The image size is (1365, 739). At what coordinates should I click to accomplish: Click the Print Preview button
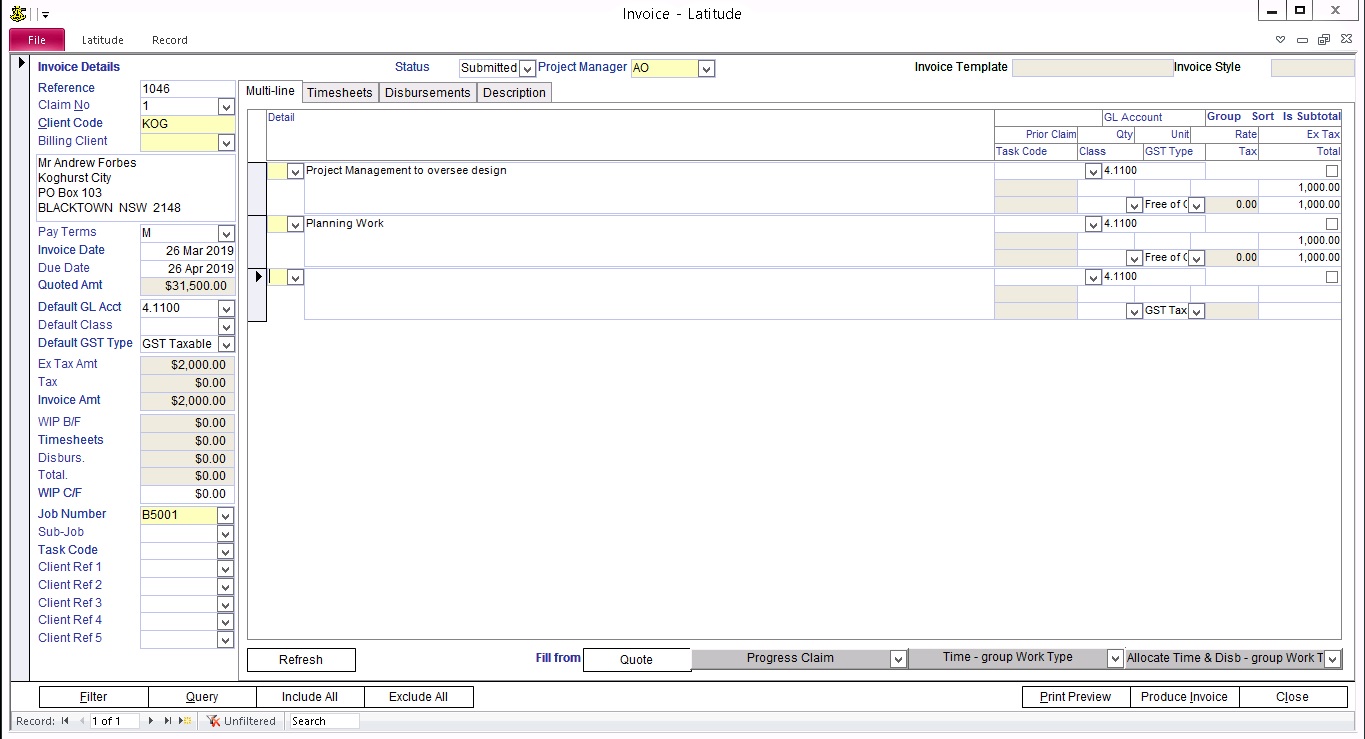click(1075, 697)
